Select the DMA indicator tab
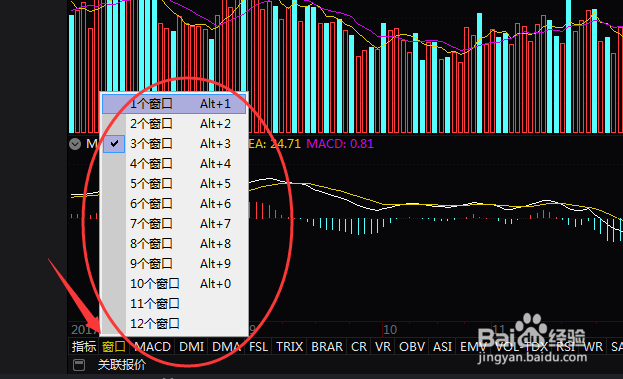The height and width of the screenshot is (379, 623). click(226, 347)
